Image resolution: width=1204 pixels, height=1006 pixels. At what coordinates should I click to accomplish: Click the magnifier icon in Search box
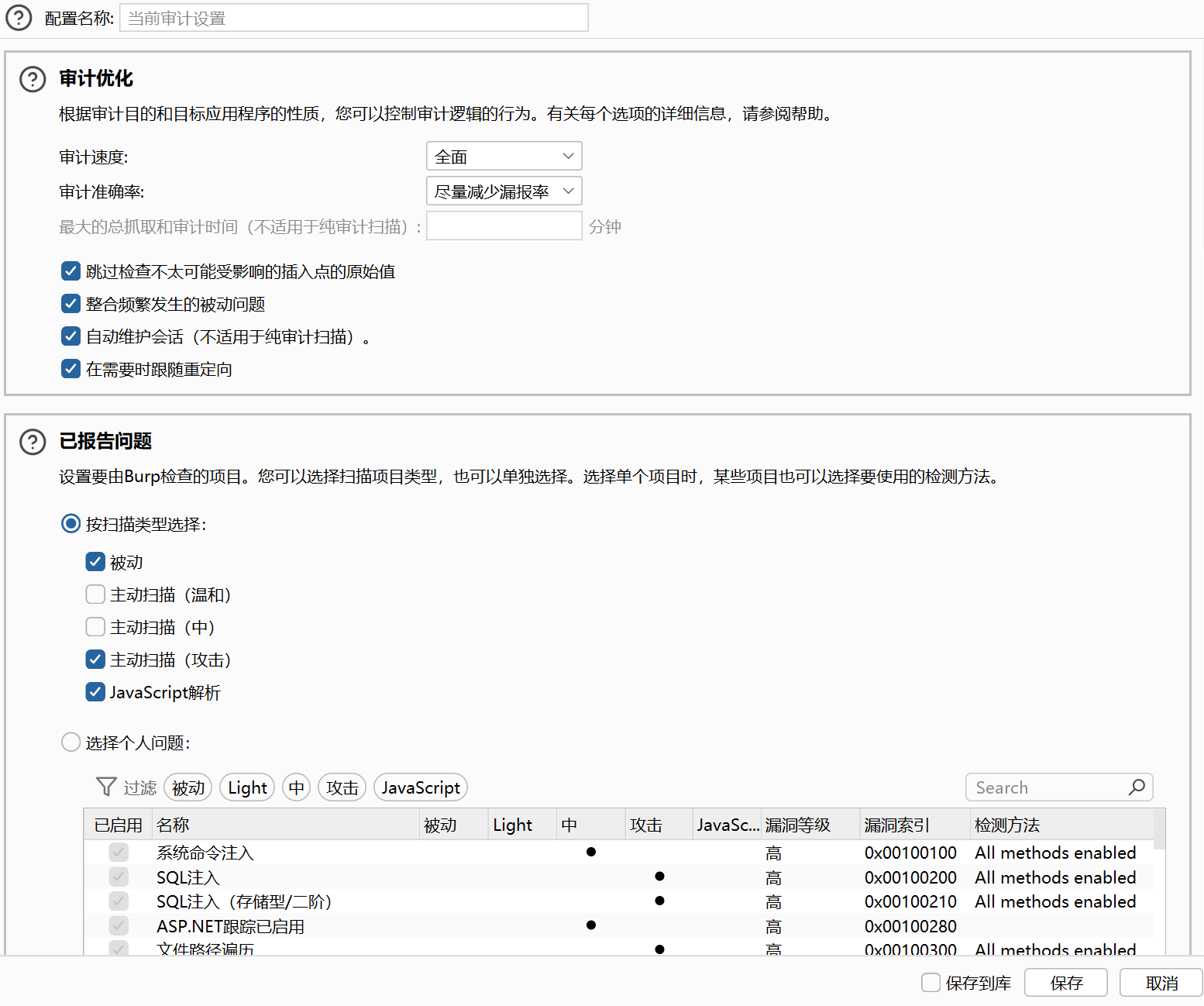(x=1137, y=787)
